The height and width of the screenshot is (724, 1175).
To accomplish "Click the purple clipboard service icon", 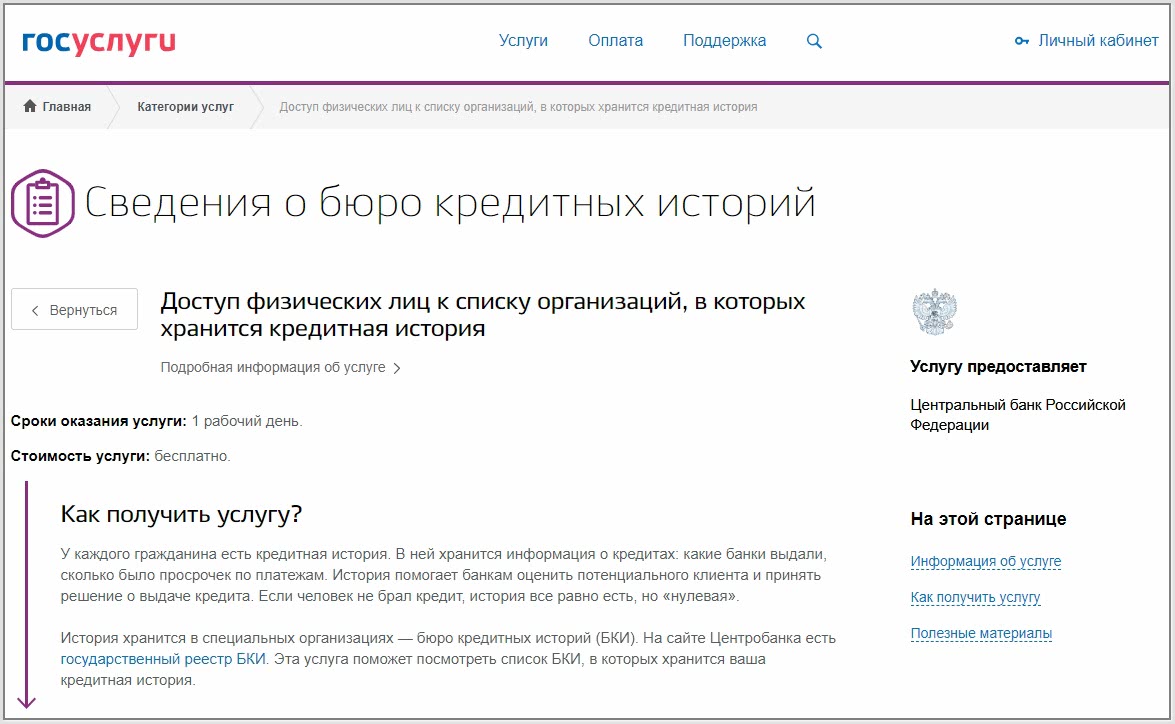I will 42,203.
